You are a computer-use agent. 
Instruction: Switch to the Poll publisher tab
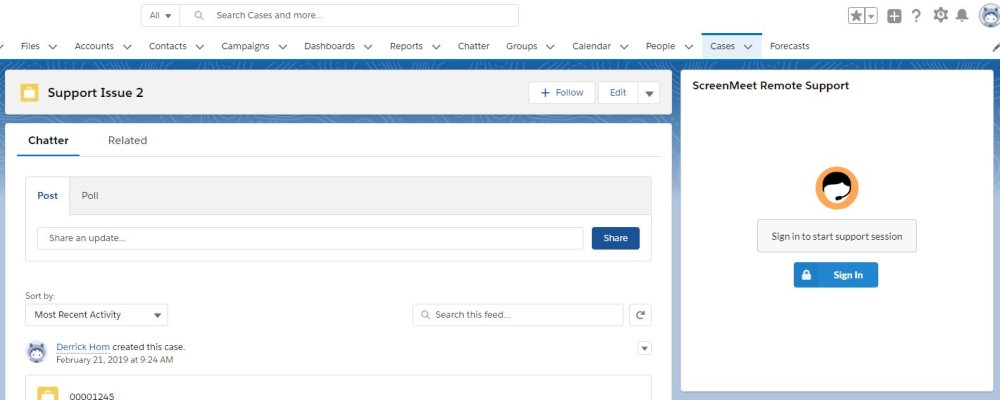click(90, 196)
